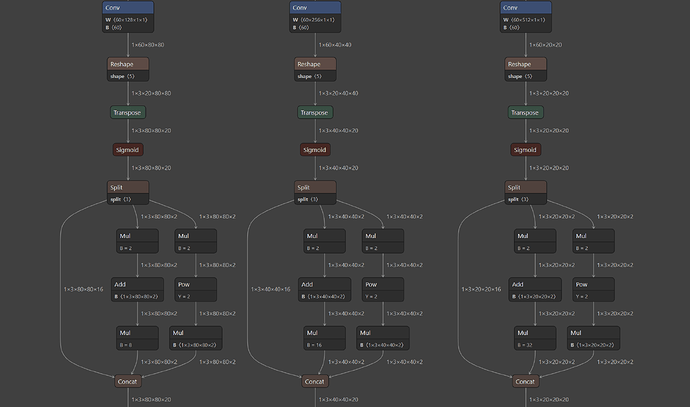Screen dimensions: 690x407
Task: Select the Concat node outputting 1×3×20×20×20
Action: click(x=527, y=381)
